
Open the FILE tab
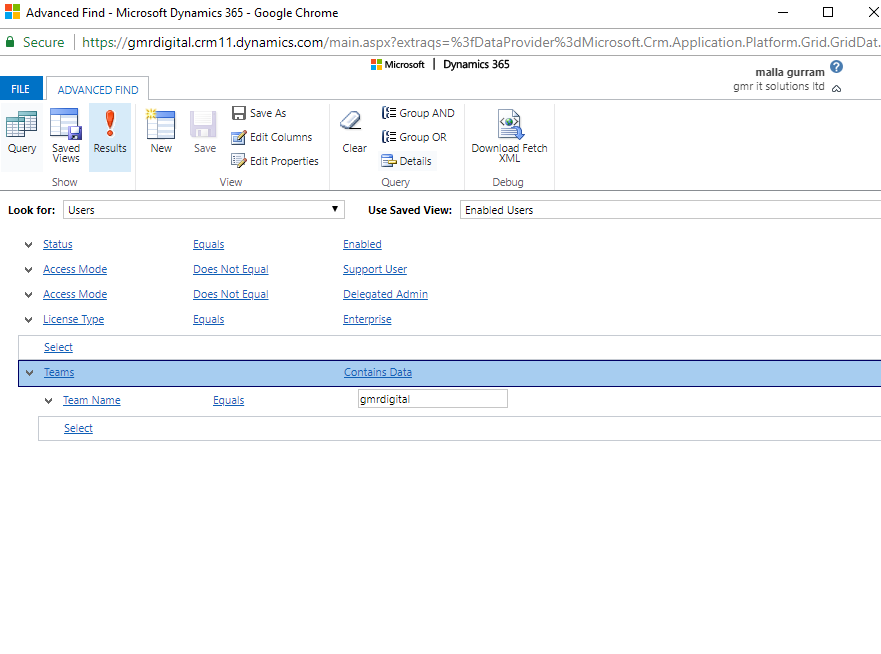point(21,89)
